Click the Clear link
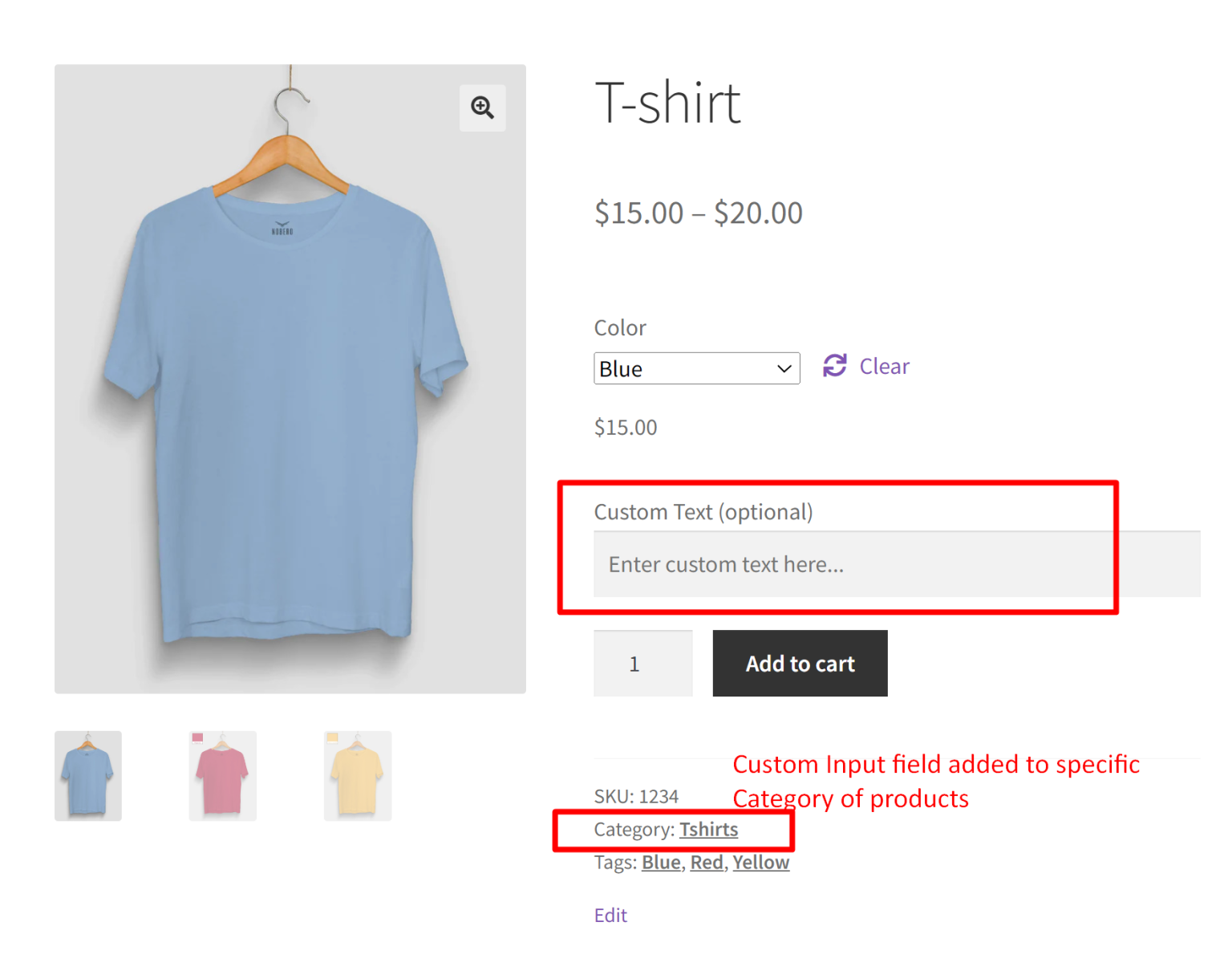The width and height of the screenshot is (1232, 971). [884, 366]
